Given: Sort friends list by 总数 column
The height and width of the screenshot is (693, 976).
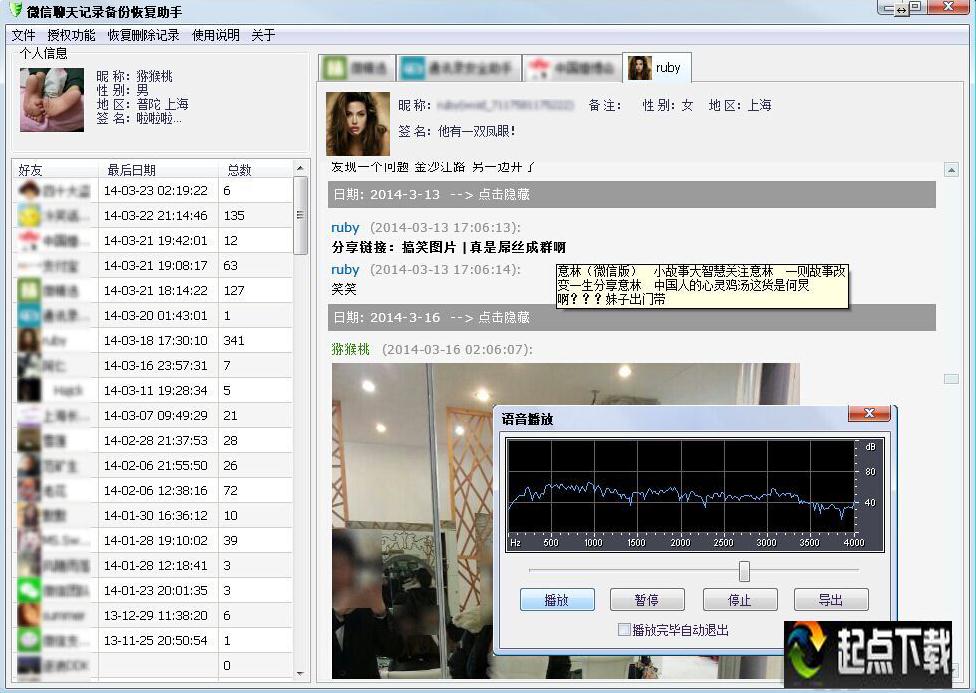Looking at the screenshot, I should 255,169.
